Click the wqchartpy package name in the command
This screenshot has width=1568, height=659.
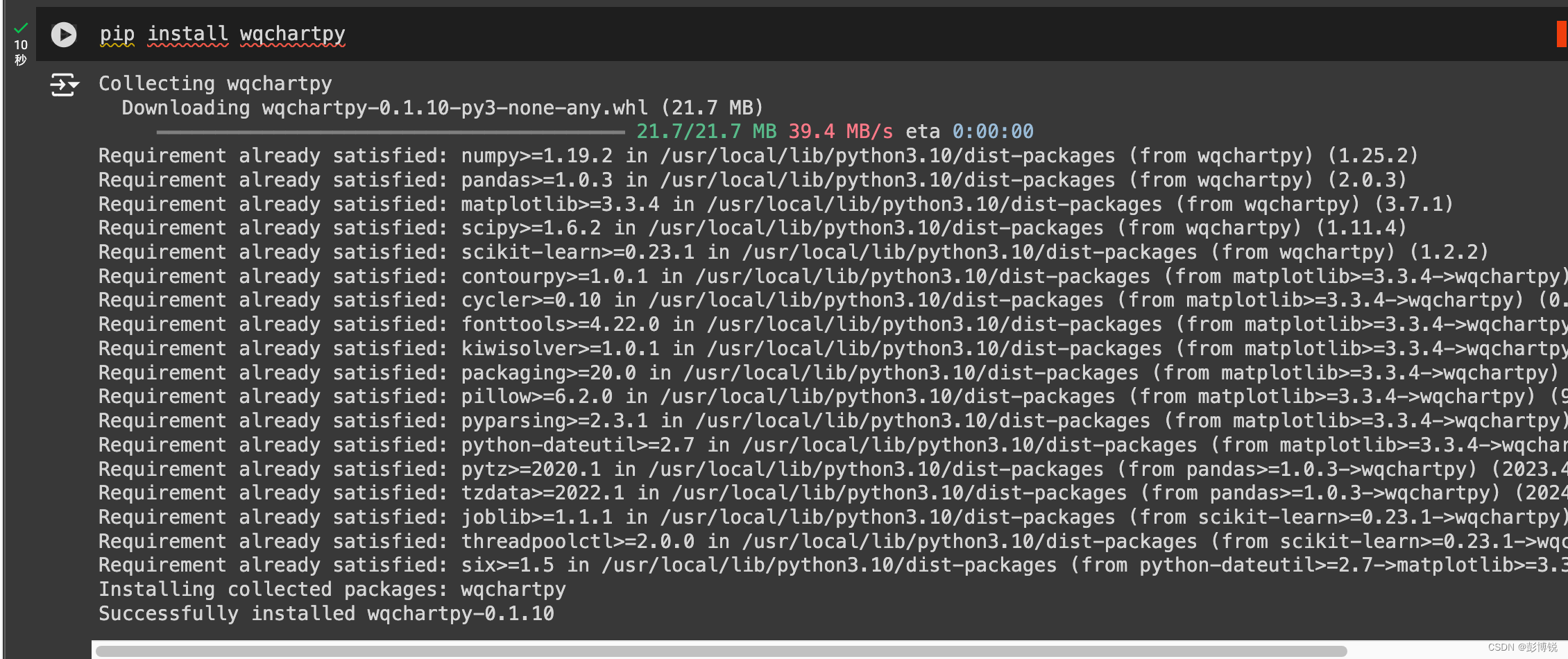291,33
